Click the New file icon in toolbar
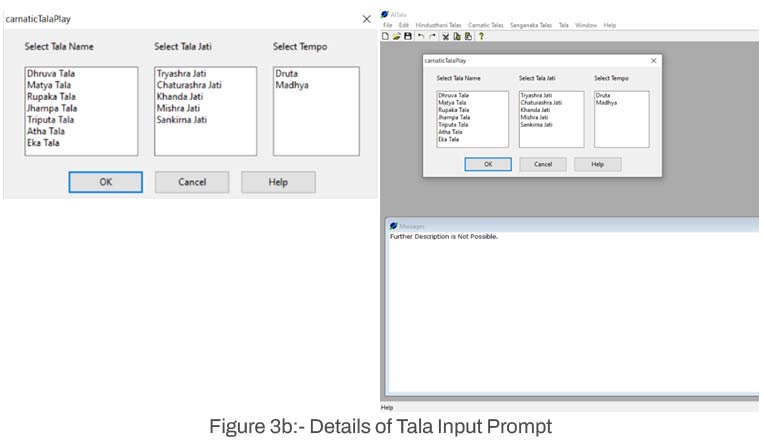This screenshot has width=763, height=442. [386, 36]
